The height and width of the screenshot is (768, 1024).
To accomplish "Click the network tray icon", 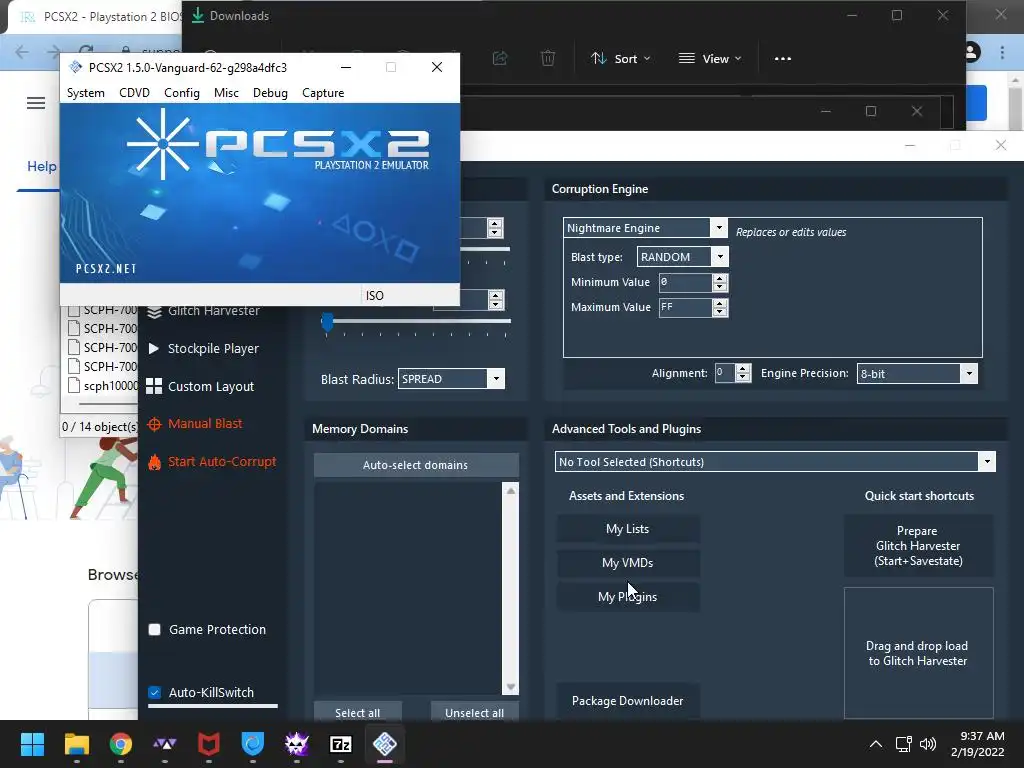I will pos(903,744).
